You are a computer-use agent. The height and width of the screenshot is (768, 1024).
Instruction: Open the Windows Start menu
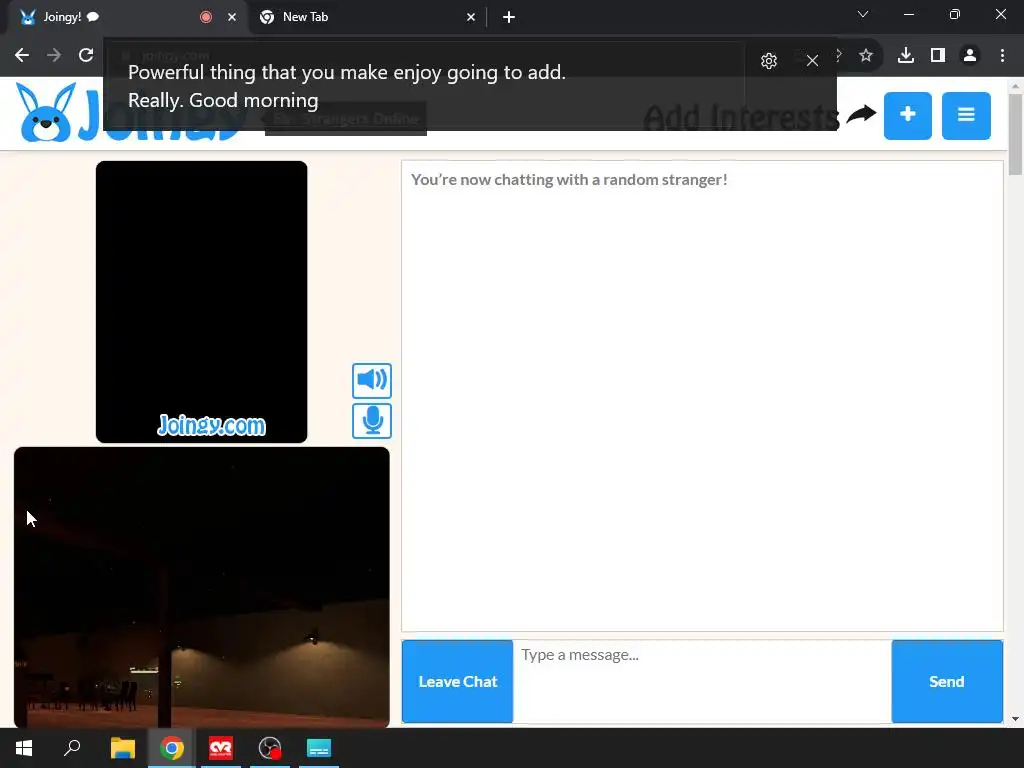click(24, 748)
